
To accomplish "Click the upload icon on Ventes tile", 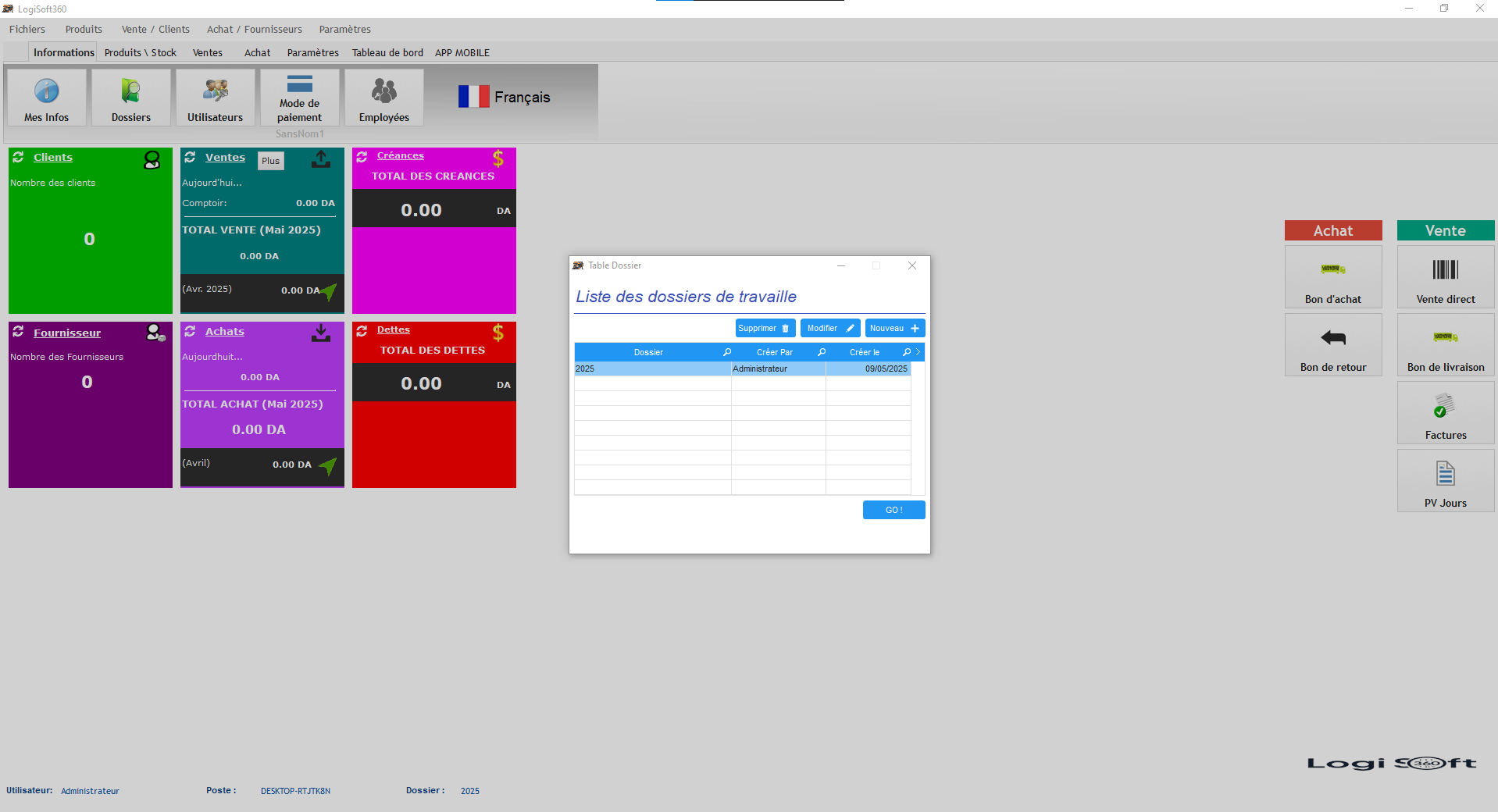I will 321,159.
